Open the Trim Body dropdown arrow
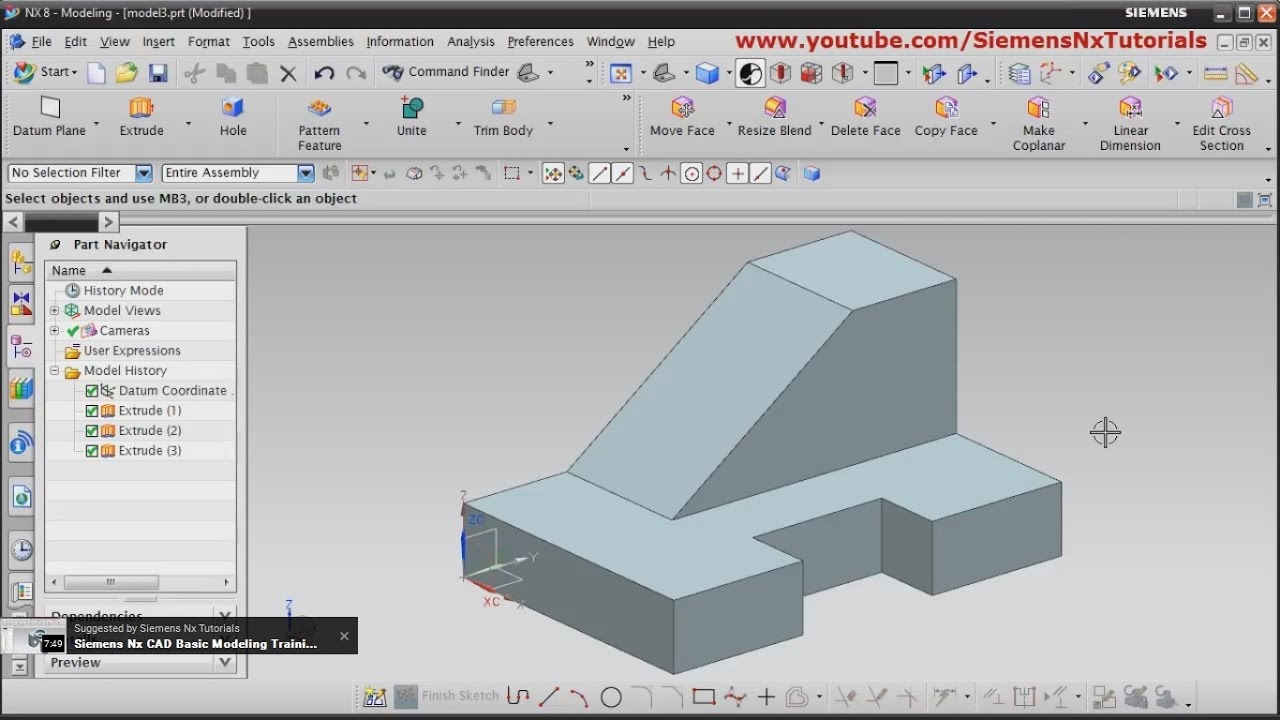 (x=550, y=124)
